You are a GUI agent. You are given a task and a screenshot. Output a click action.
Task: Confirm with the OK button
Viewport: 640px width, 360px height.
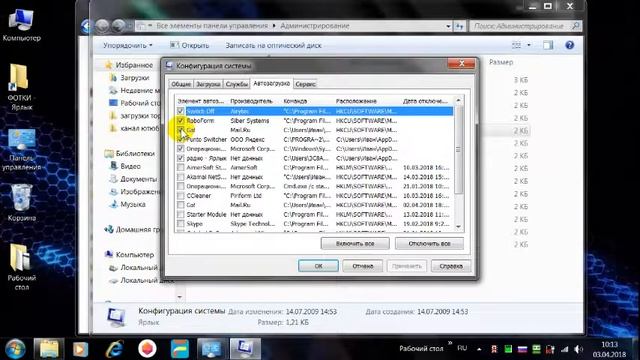318,266
